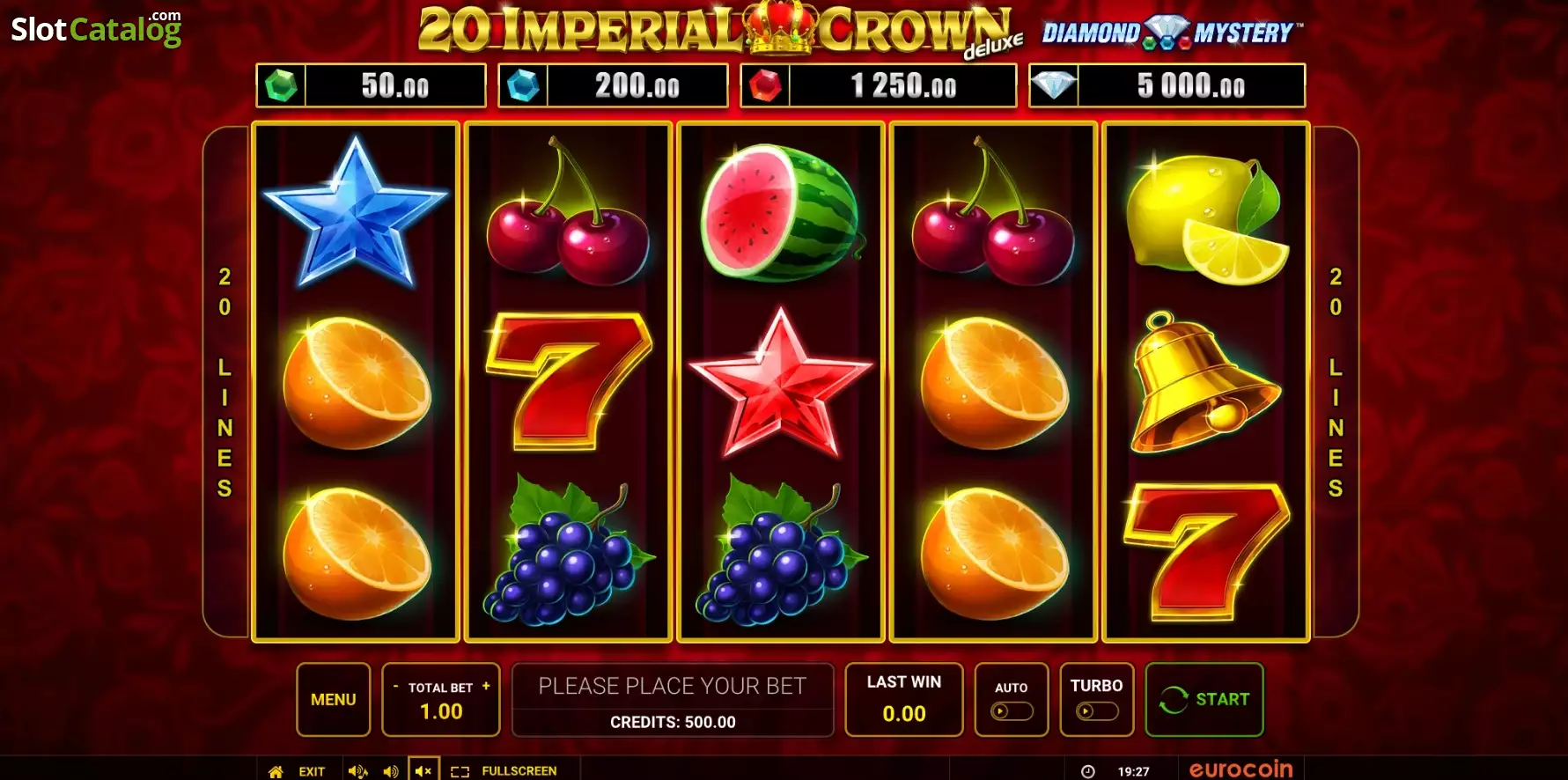Screen dimensions: 1568x780
Task: Click the red ruby jackpot icon
Action: pyautogui.click(x=765, y=85)
